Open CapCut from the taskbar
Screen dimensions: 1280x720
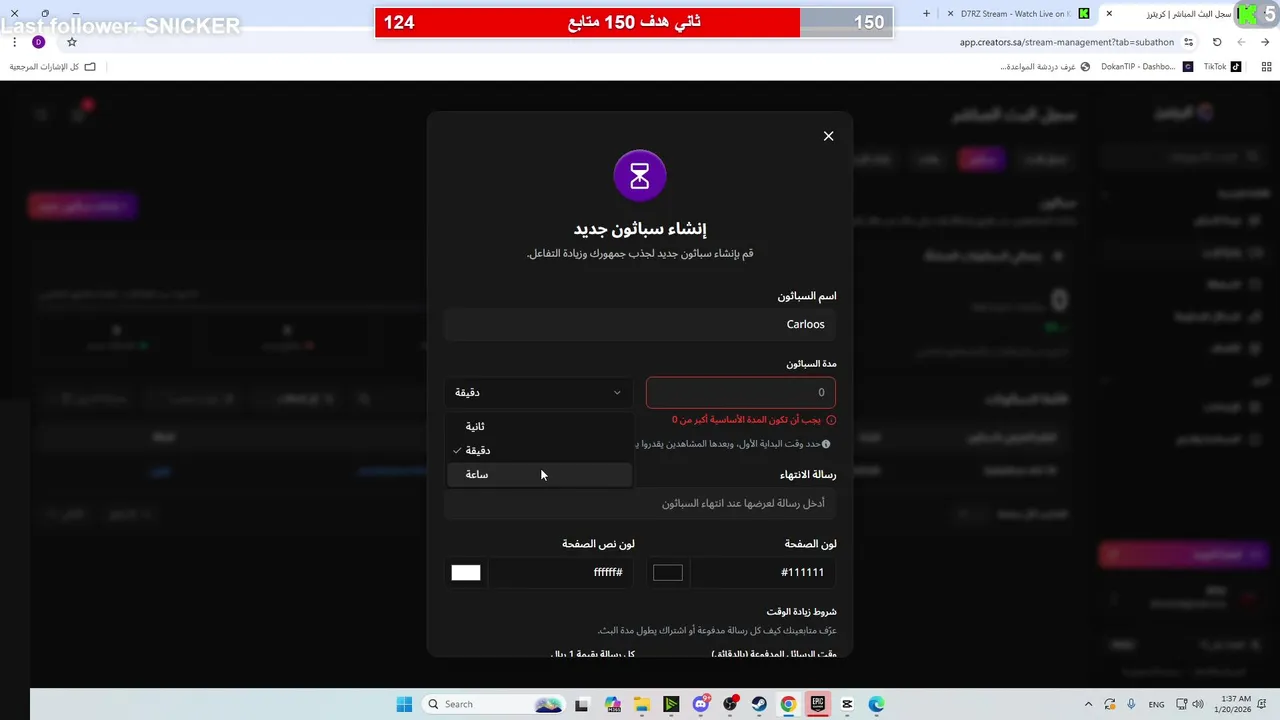tap(847, 704)
